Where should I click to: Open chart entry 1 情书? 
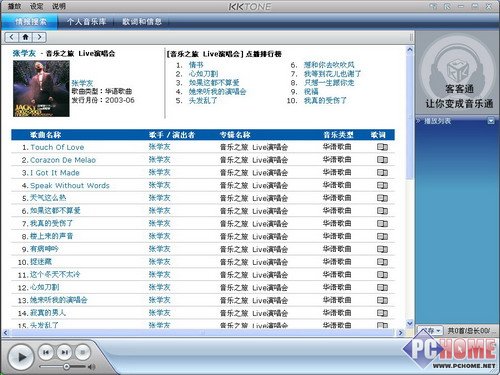196,65
